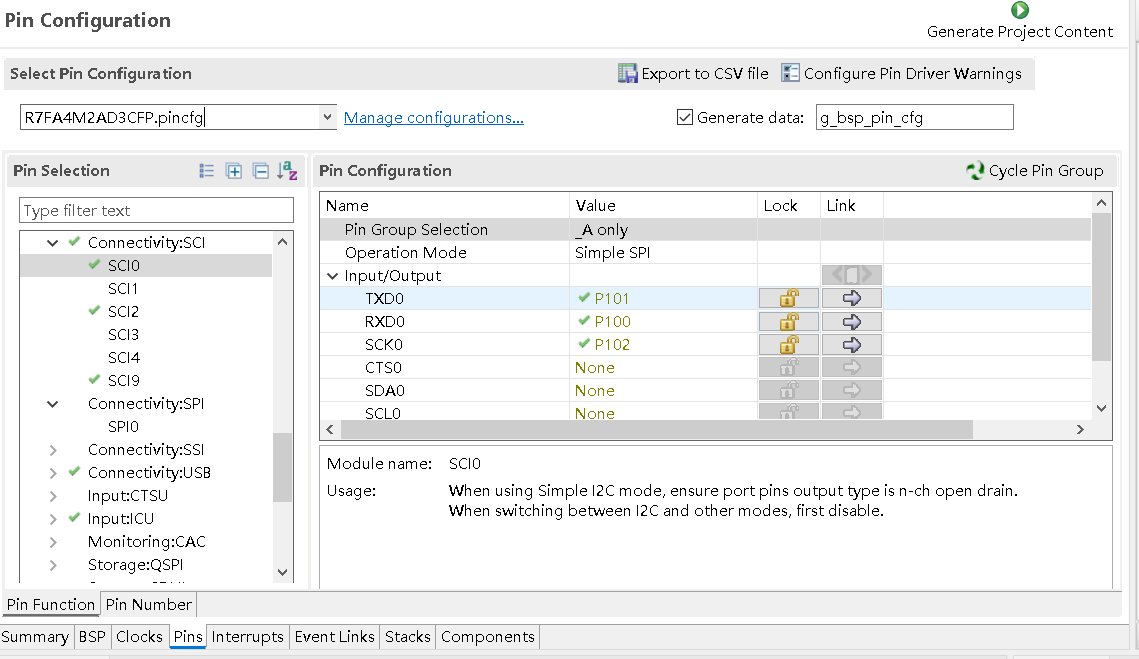Click the pin table horizontal scrollbar
Image resolution: width=1139 pixels, height=659 pixels.
[657, 429]
